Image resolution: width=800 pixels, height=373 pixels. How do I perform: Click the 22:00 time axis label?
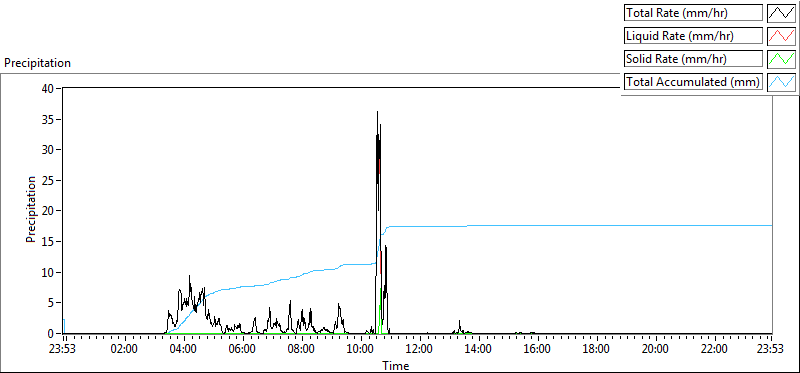point(714,350)
